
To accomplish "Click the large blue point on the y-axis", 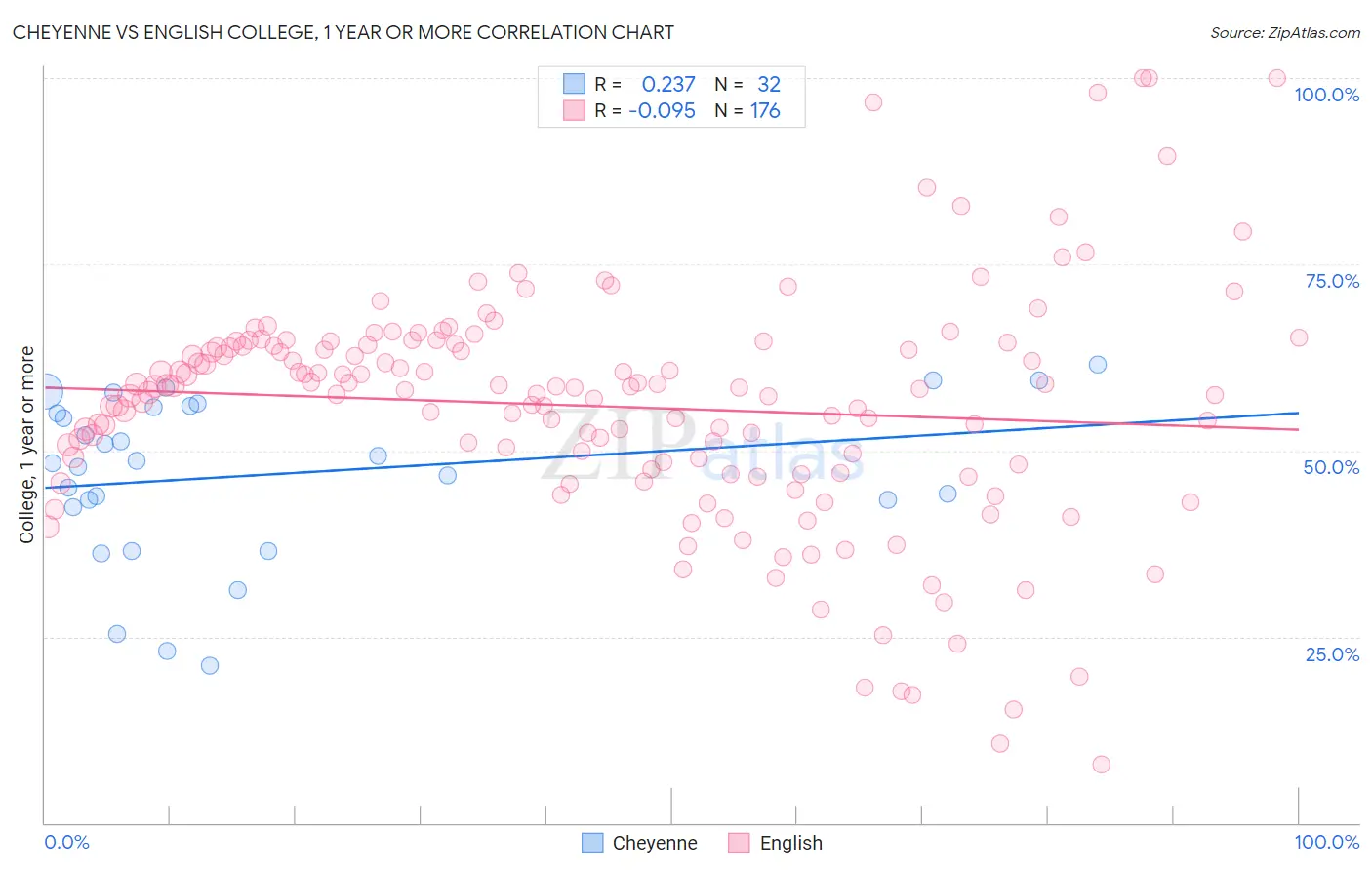I will (x=45, y=391).
